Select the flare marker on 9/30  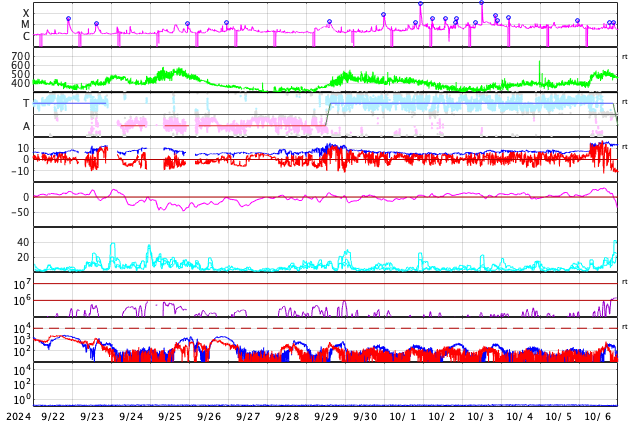pos(383,15)
